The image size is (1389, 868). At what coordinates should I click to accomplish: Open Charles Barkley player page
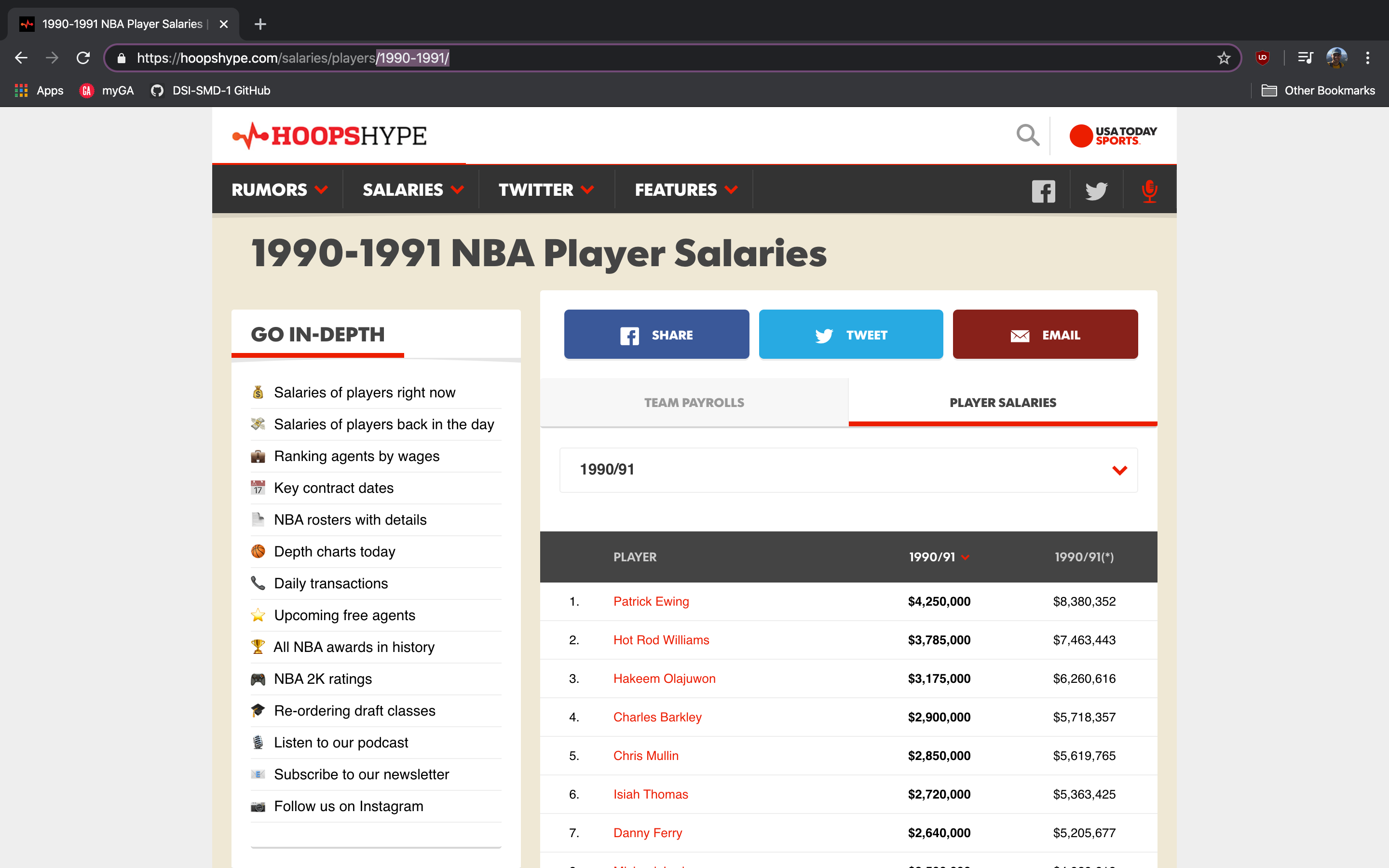click(x=657, y=717)
